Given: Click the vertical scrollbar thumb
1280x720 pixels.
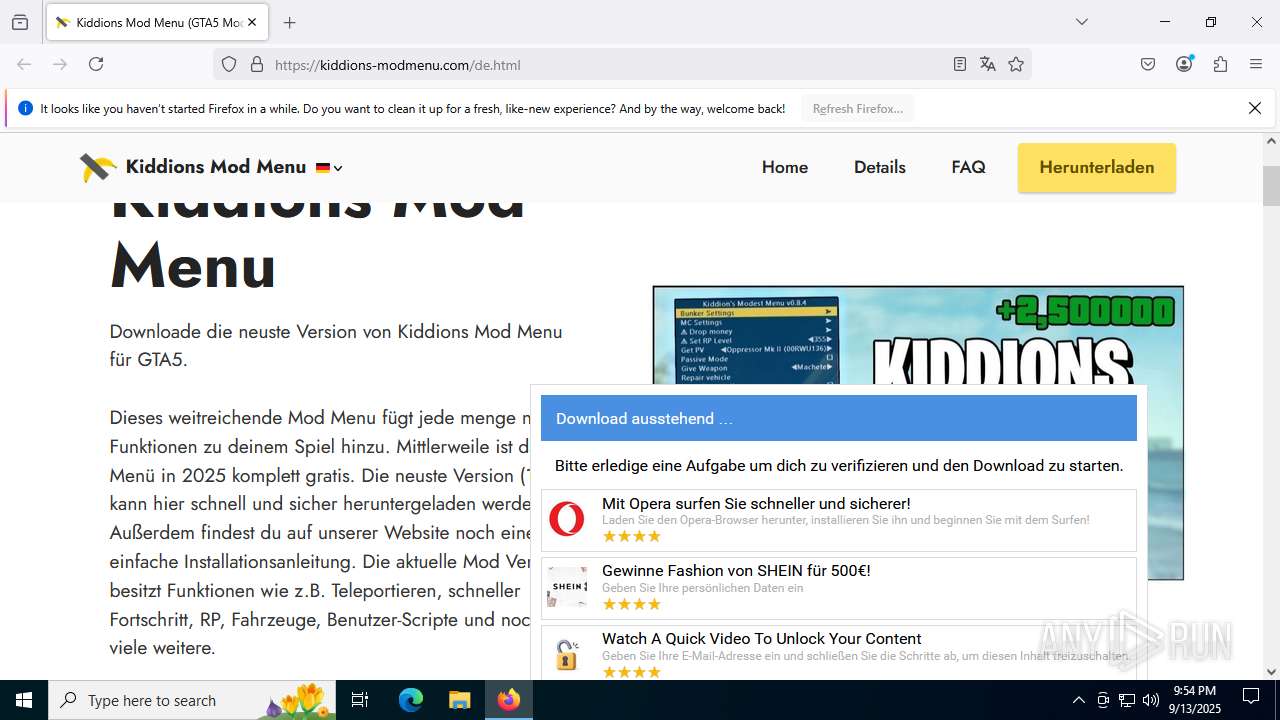Looking at the screenshot, I should tap(1271, 186).
